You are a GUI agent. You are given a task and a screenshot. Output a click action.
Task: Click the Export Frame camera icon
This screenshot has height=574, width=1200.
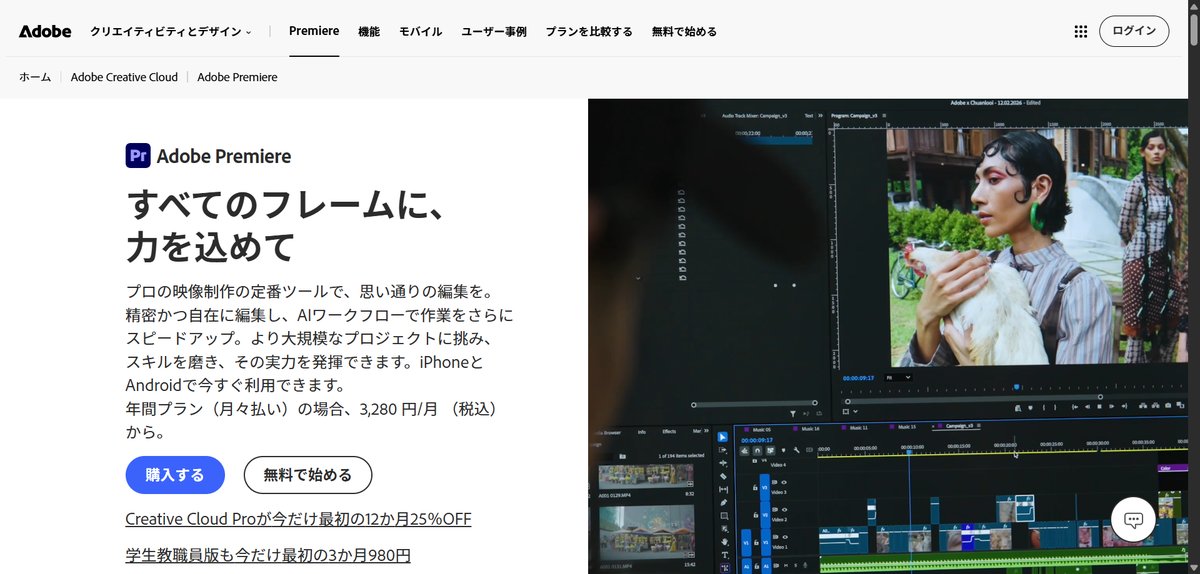[x=1168, y=406]
